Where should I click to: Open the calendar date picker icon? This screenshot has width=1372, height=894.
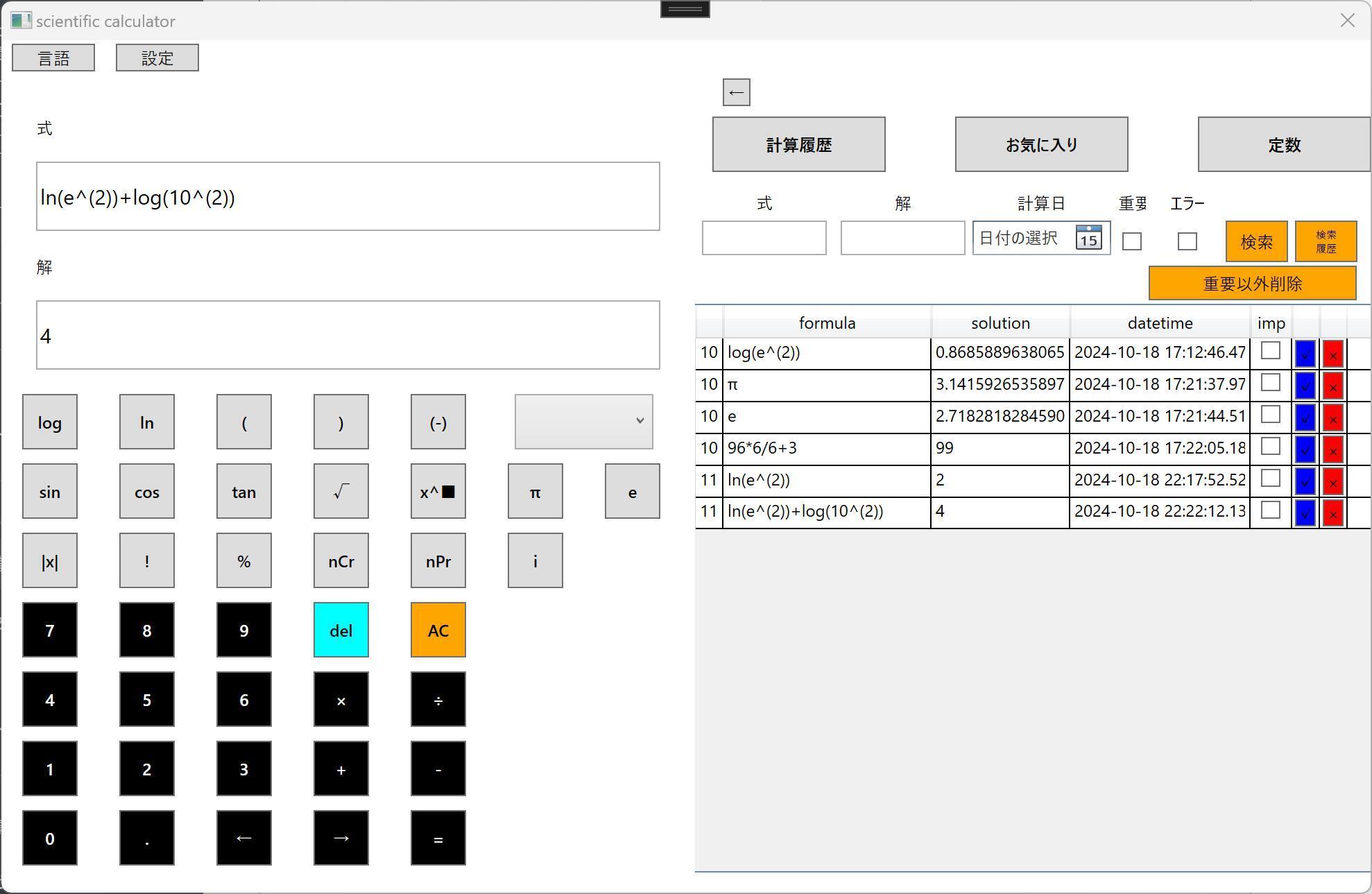point(1088,238)
